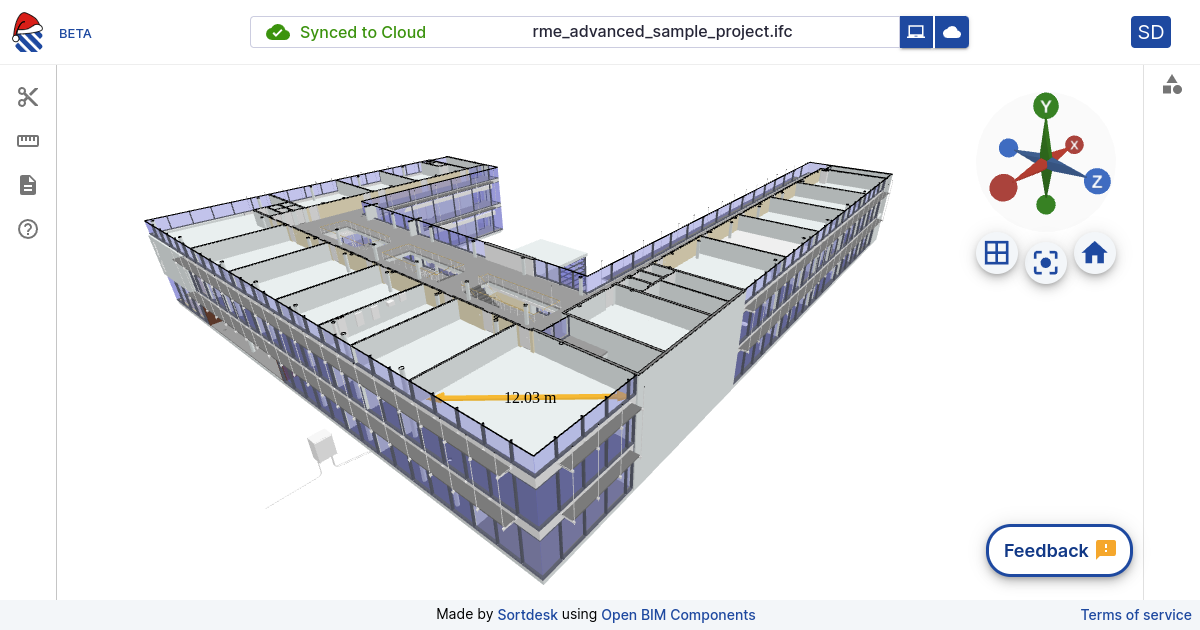Open the help question mark icon

(28, 229)
